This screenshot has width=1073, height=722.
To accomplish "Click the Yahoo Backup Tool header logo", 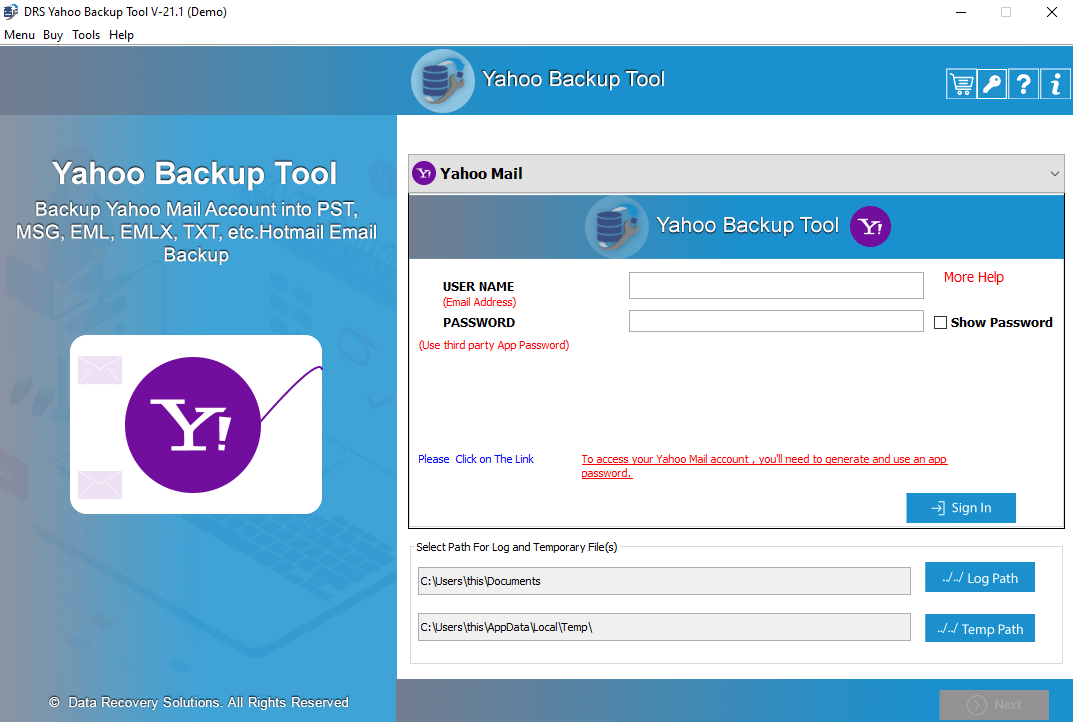I will pos(442,81).
